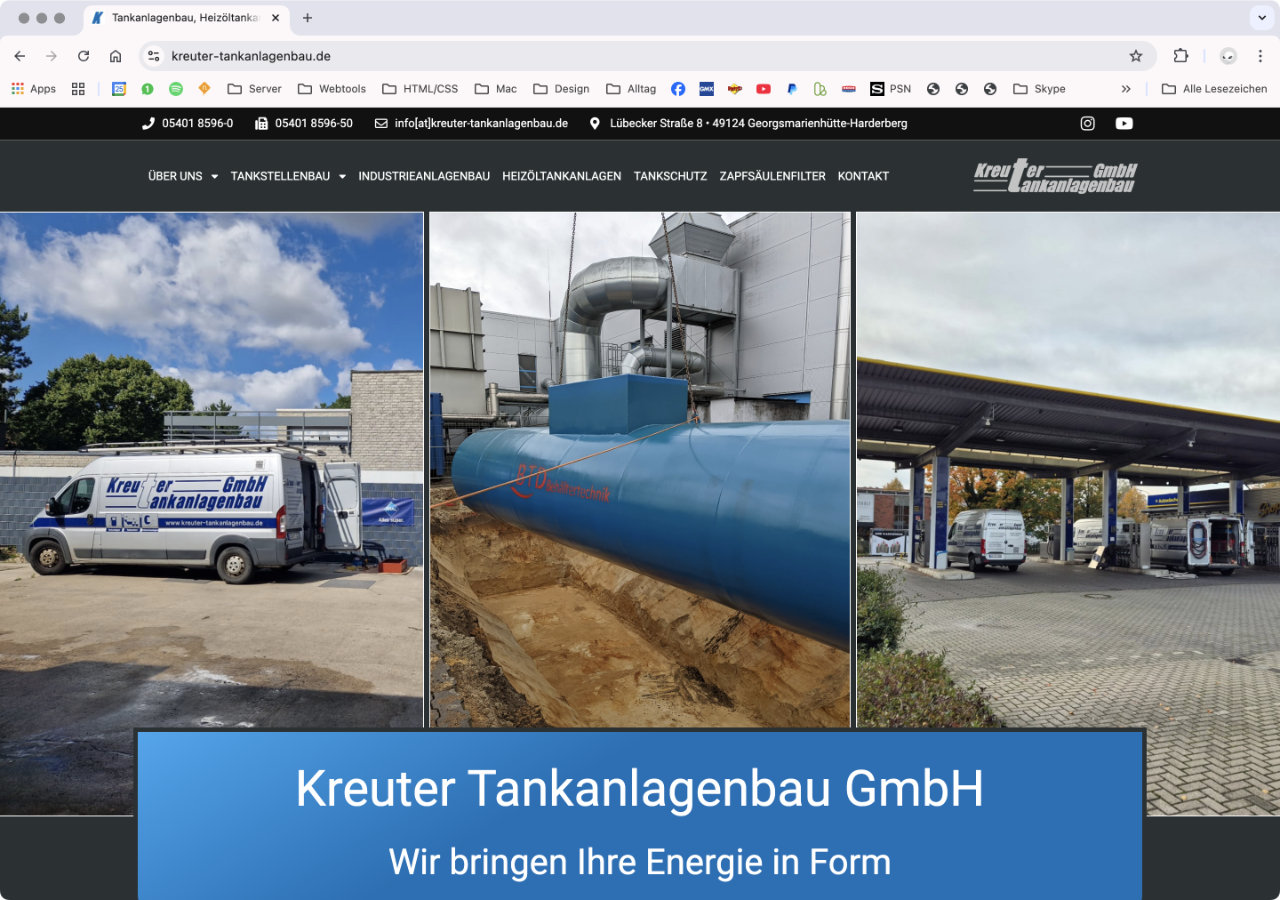Screen dimensions: 1280x900
Task: Reload the page
Action: pyautogui.click(x=83, y=56)
